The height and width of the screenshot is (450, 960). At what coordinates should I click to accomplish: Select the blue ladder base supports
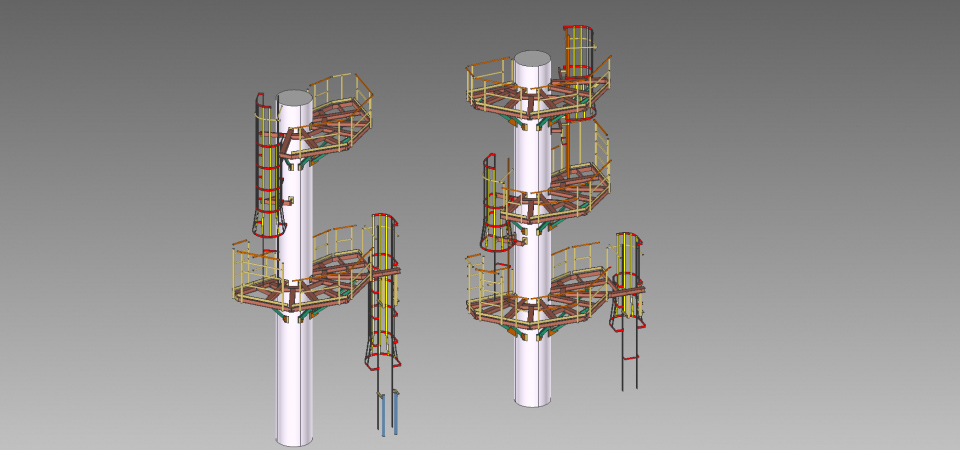click(387, 412)
